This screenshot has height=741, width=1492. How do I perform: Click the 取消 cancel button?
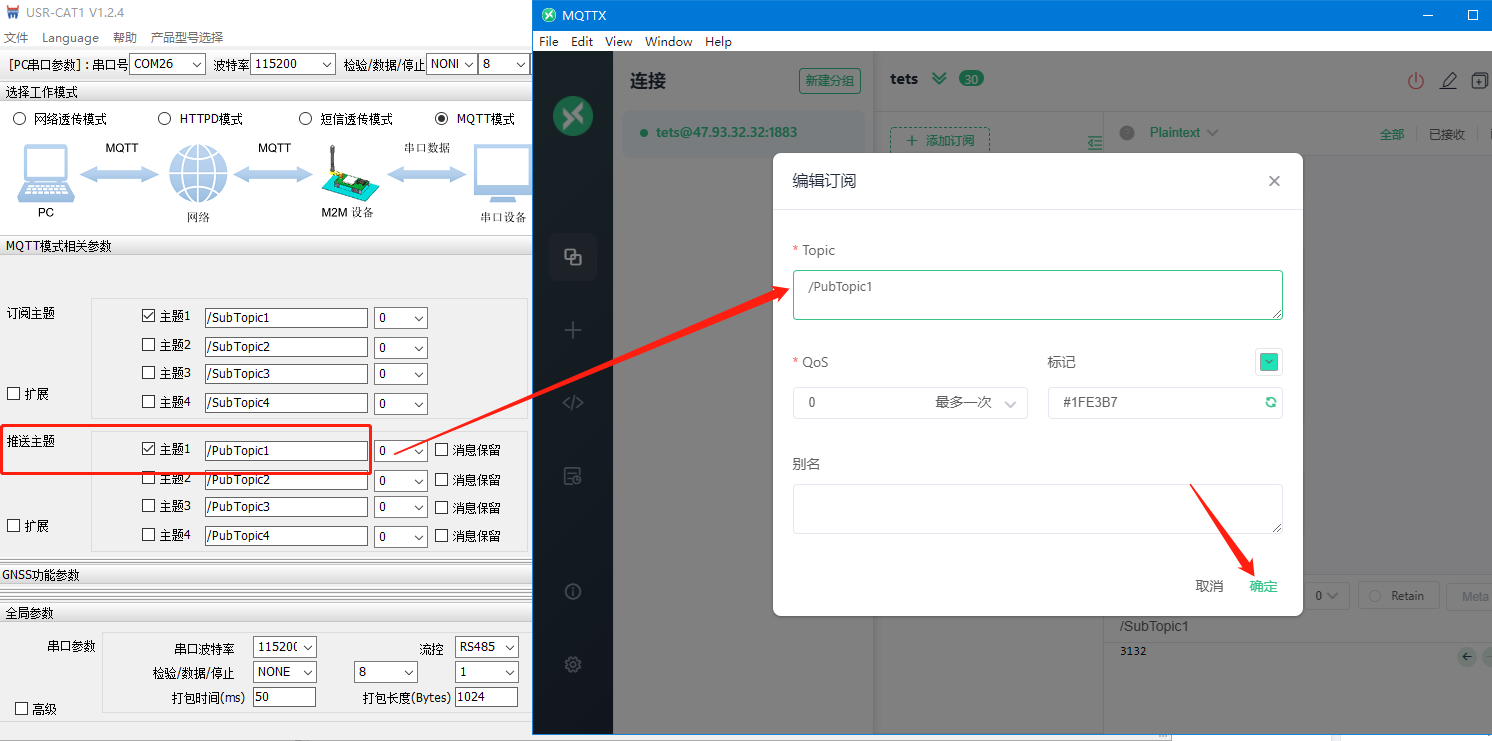(x=1209, y=586)
